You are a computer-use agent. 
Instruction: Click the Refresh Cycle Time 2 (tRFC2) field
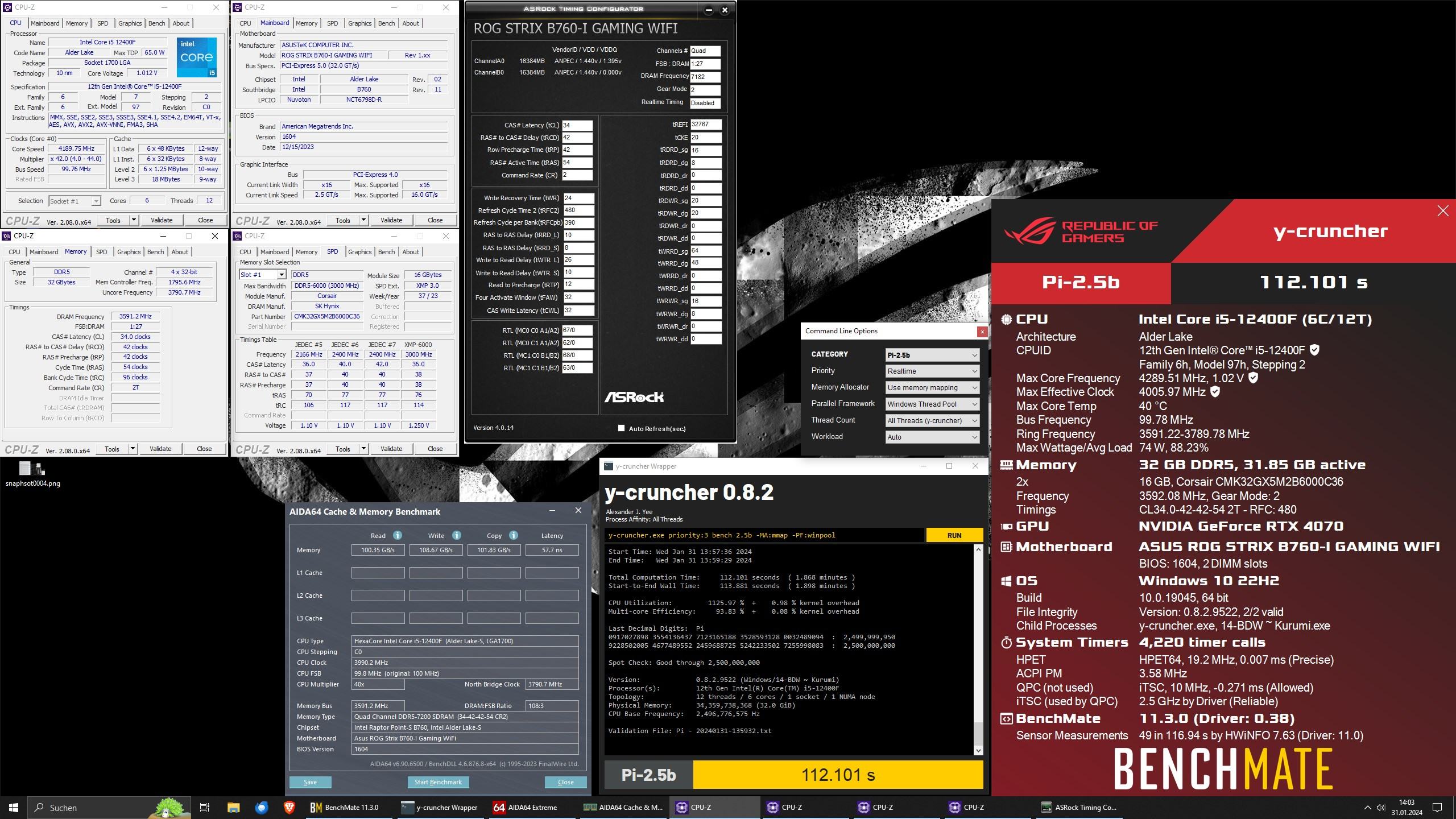click(x=578, y=210)
